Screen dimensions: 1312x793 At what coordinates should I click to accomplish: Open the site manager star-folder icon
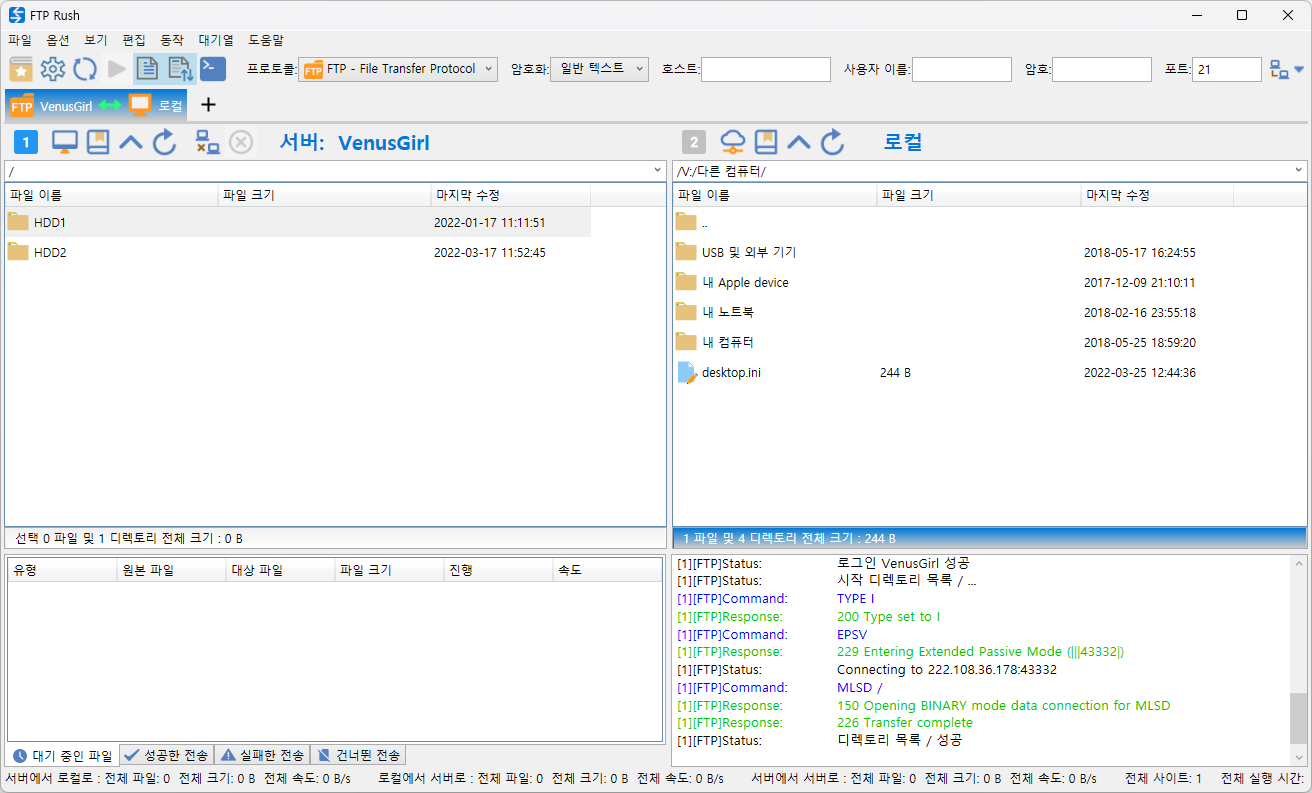pos(21,69)
